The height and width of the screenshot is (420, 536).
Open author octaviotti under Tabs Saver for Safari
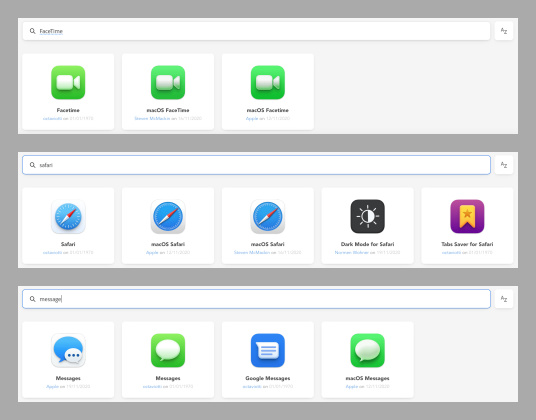click(x=451, y=253)
